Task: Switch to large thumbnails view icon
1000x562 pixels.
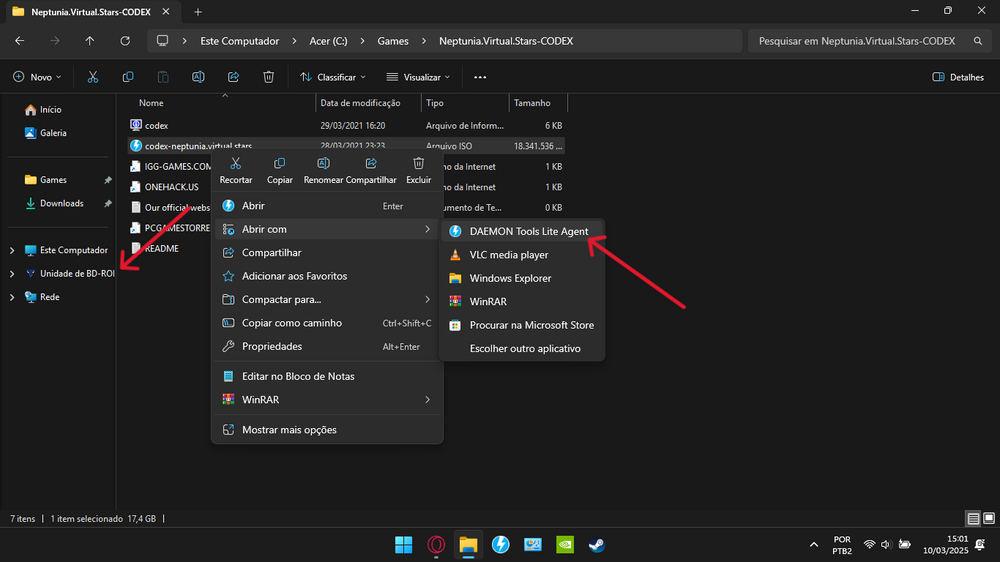Action: click(x=989, y=519)
